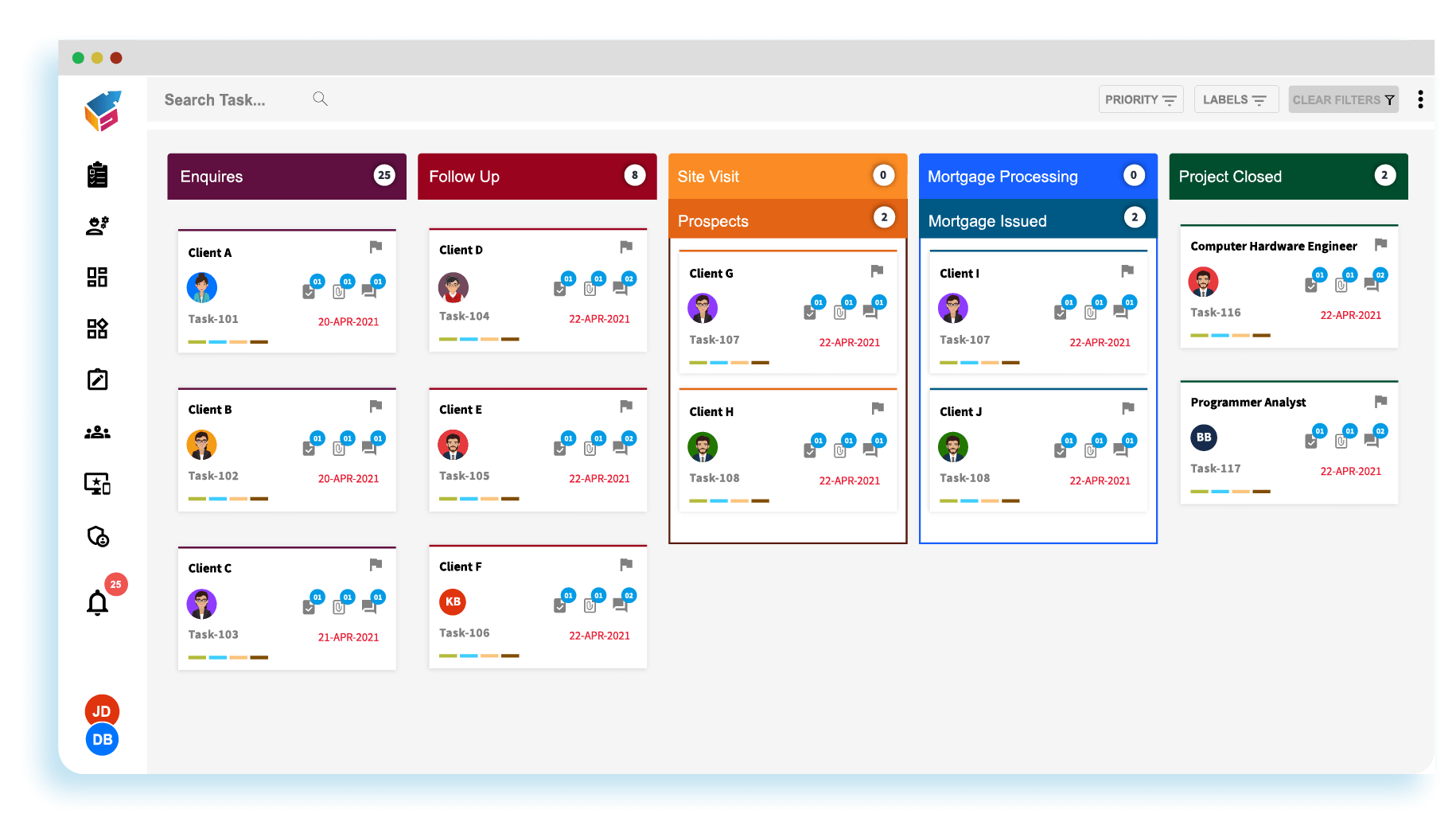The image size is (1456, 825).
Task: Open the LABELS filter dropdown
Action: pyautogui.click(x=1235, y=99)
